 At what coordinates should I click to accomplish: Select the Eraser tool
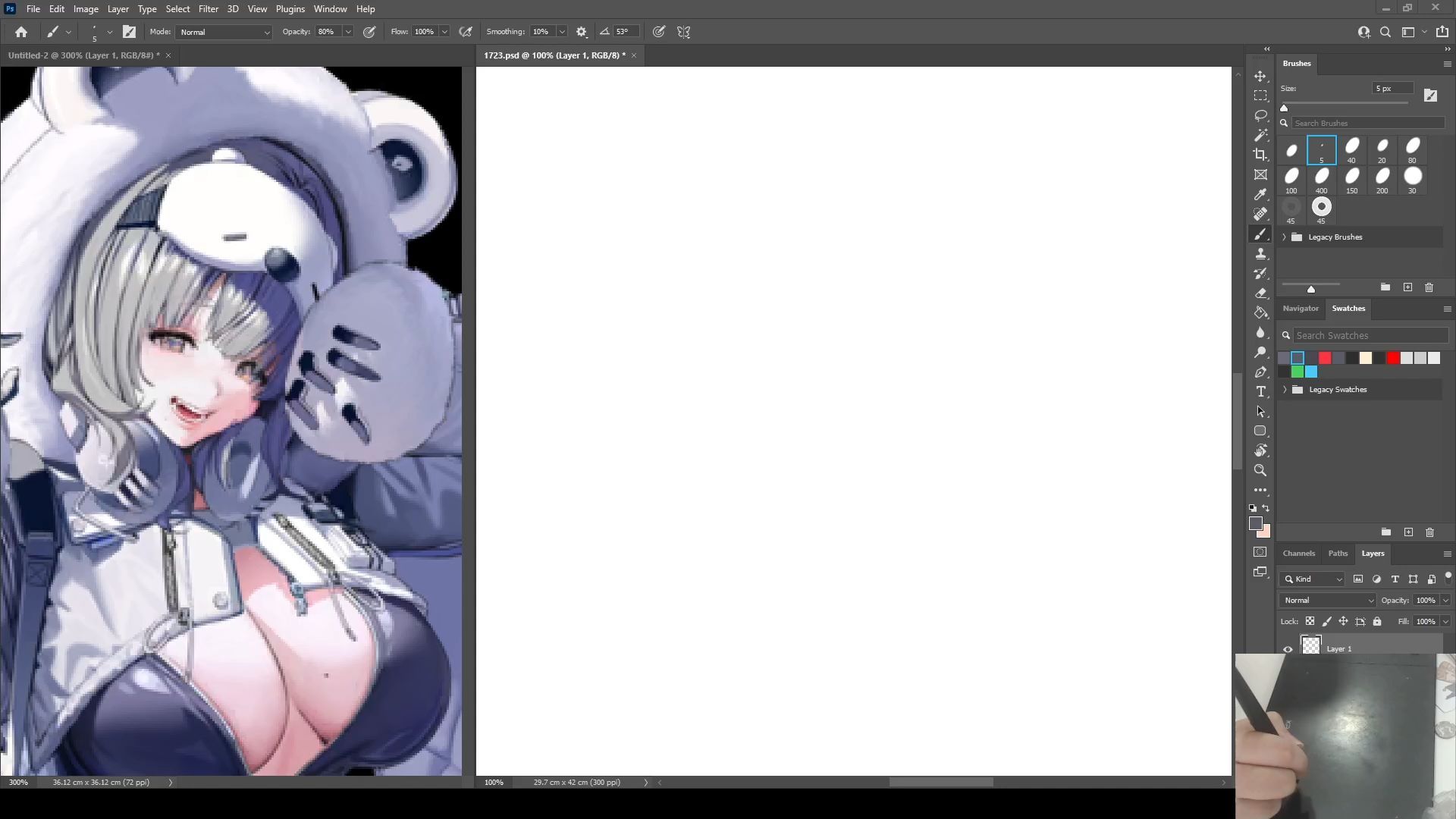pyautogui.click(x=1260, y=293)
